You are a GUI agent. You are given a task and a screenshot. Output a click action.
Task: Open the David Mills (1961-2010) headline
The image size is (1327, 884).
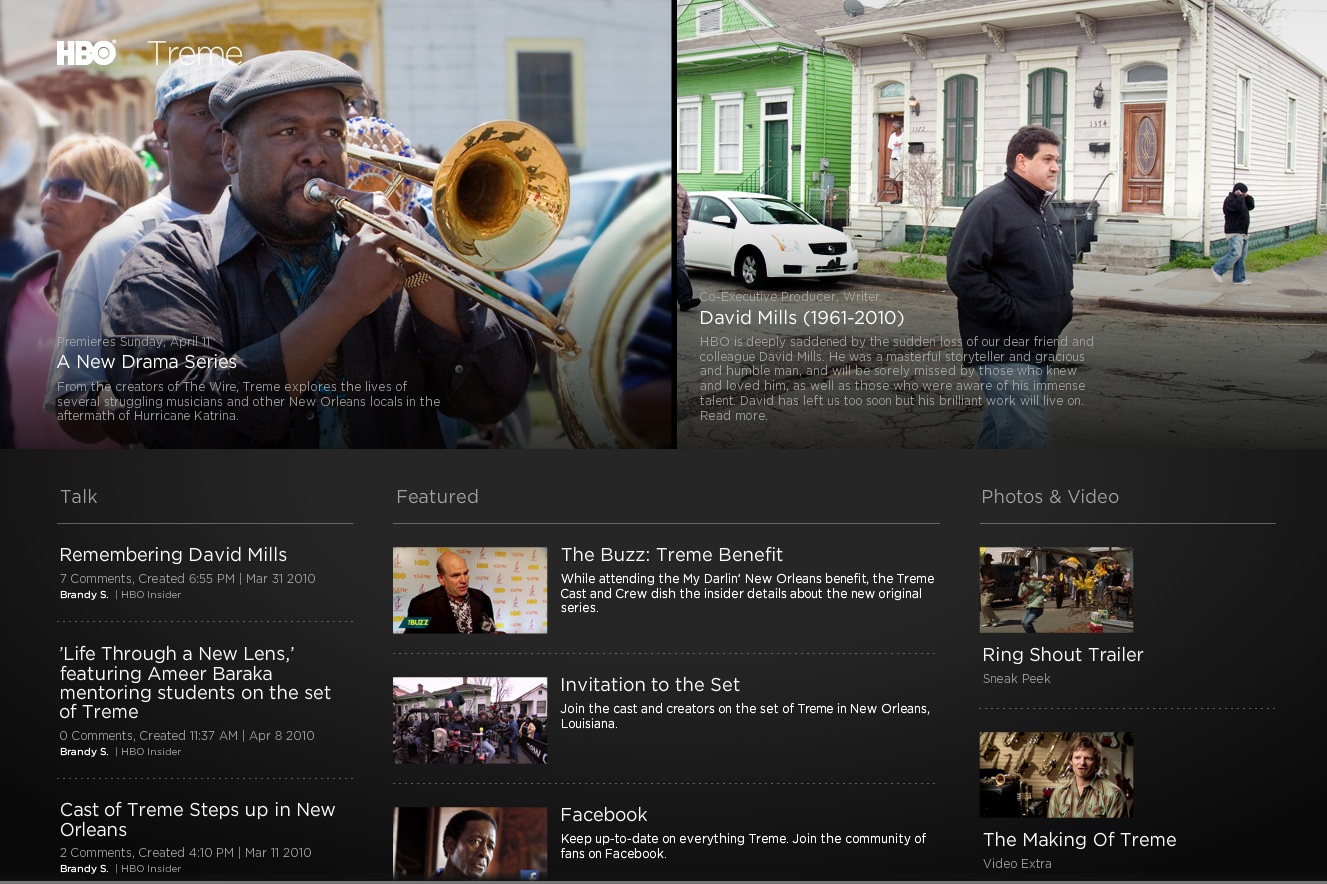[801, 318]
